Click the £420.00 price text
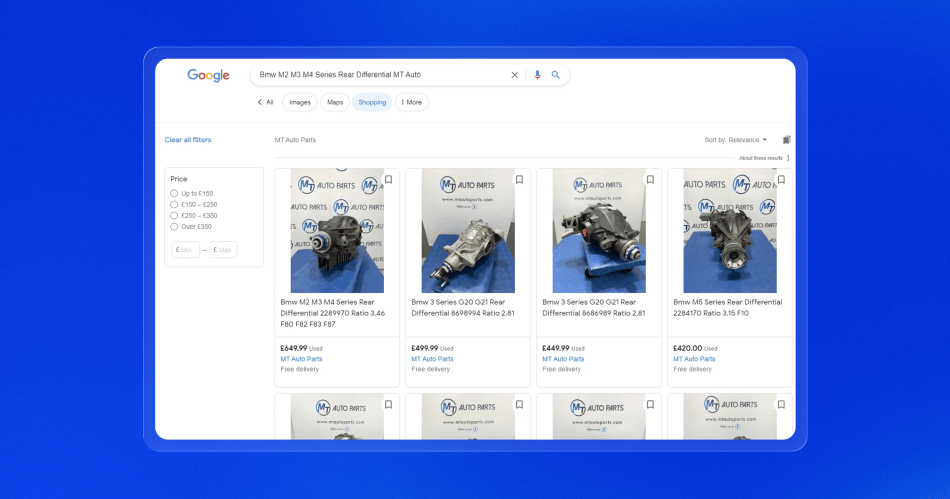 coord(687,348)
